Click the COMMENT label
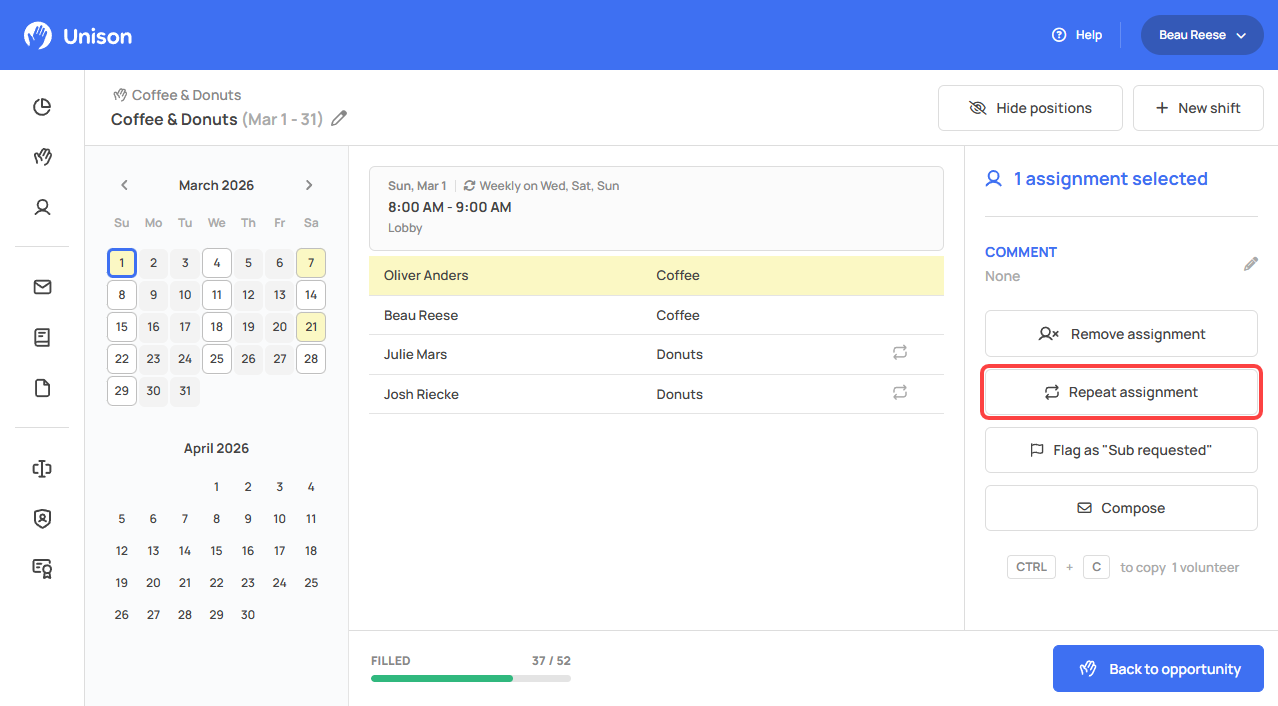The height and width of the screenshot is (706, 1278). [1021, 252]
